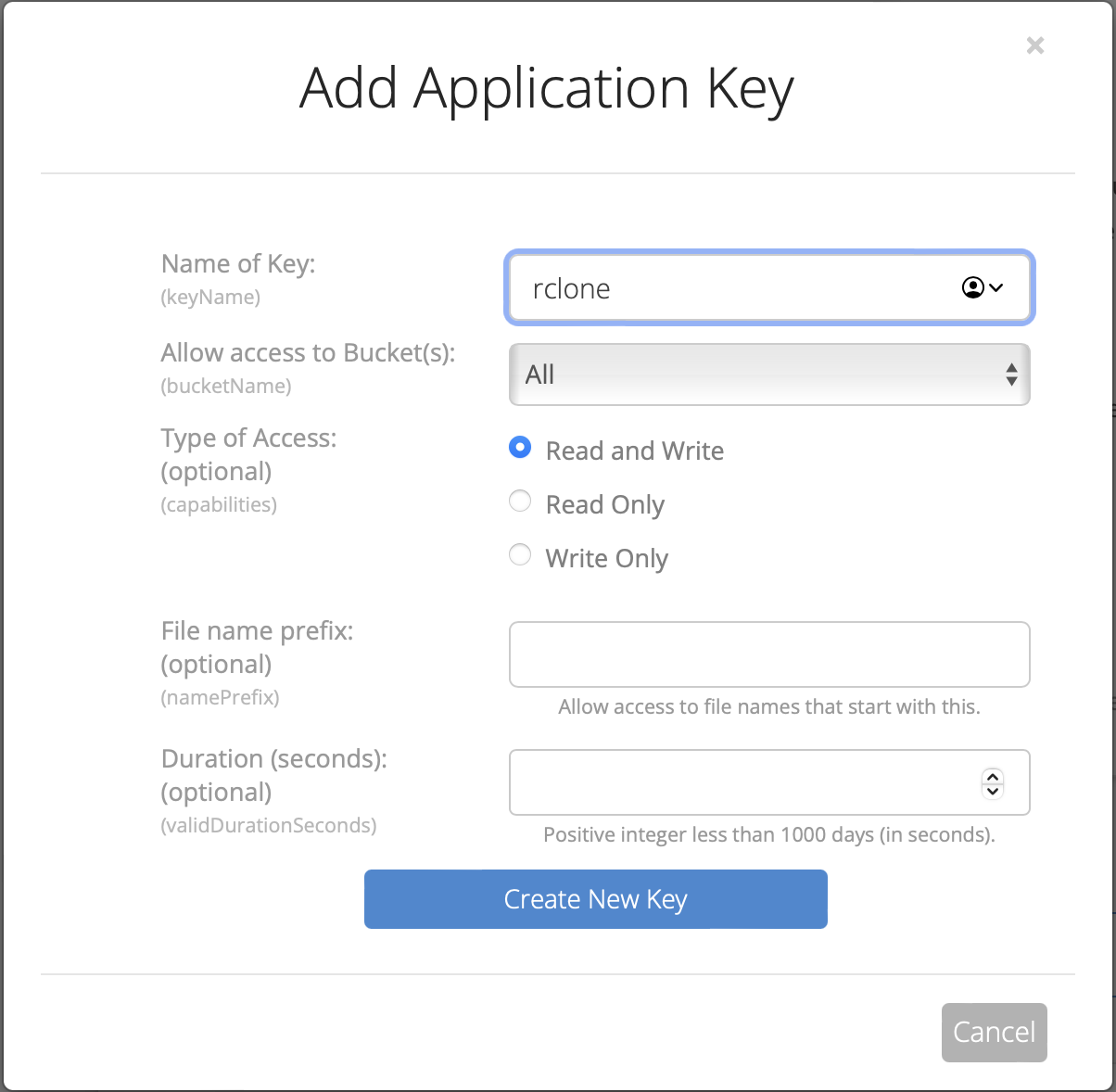Screen dimensions: 1116x1092
Task: Click the 'Type of Access:' label text
Action: pos(248,438)
